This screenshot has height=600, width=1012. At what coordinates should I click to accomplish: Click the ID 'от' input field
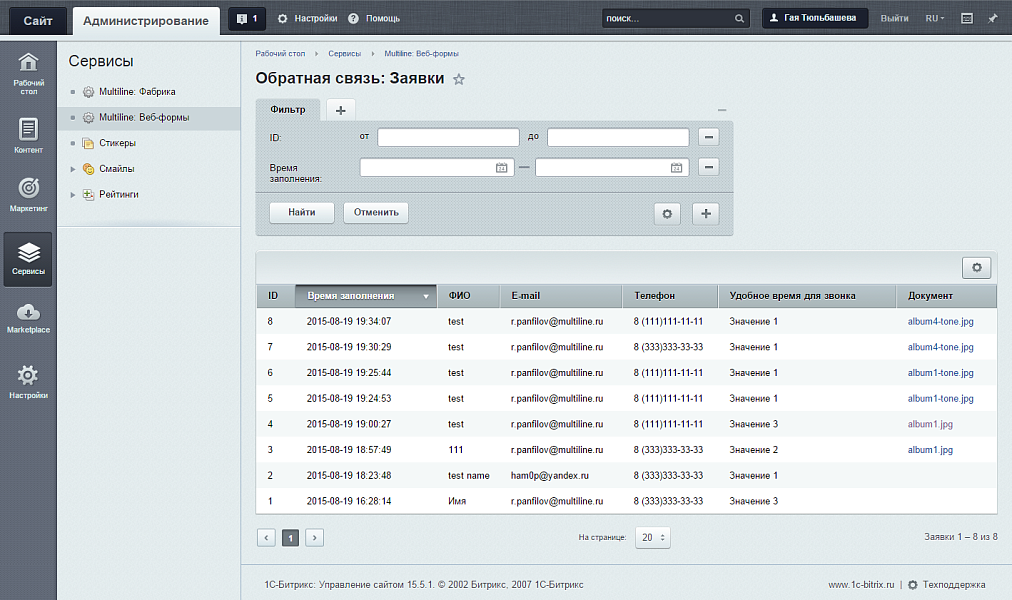click(x=448, y=138)
